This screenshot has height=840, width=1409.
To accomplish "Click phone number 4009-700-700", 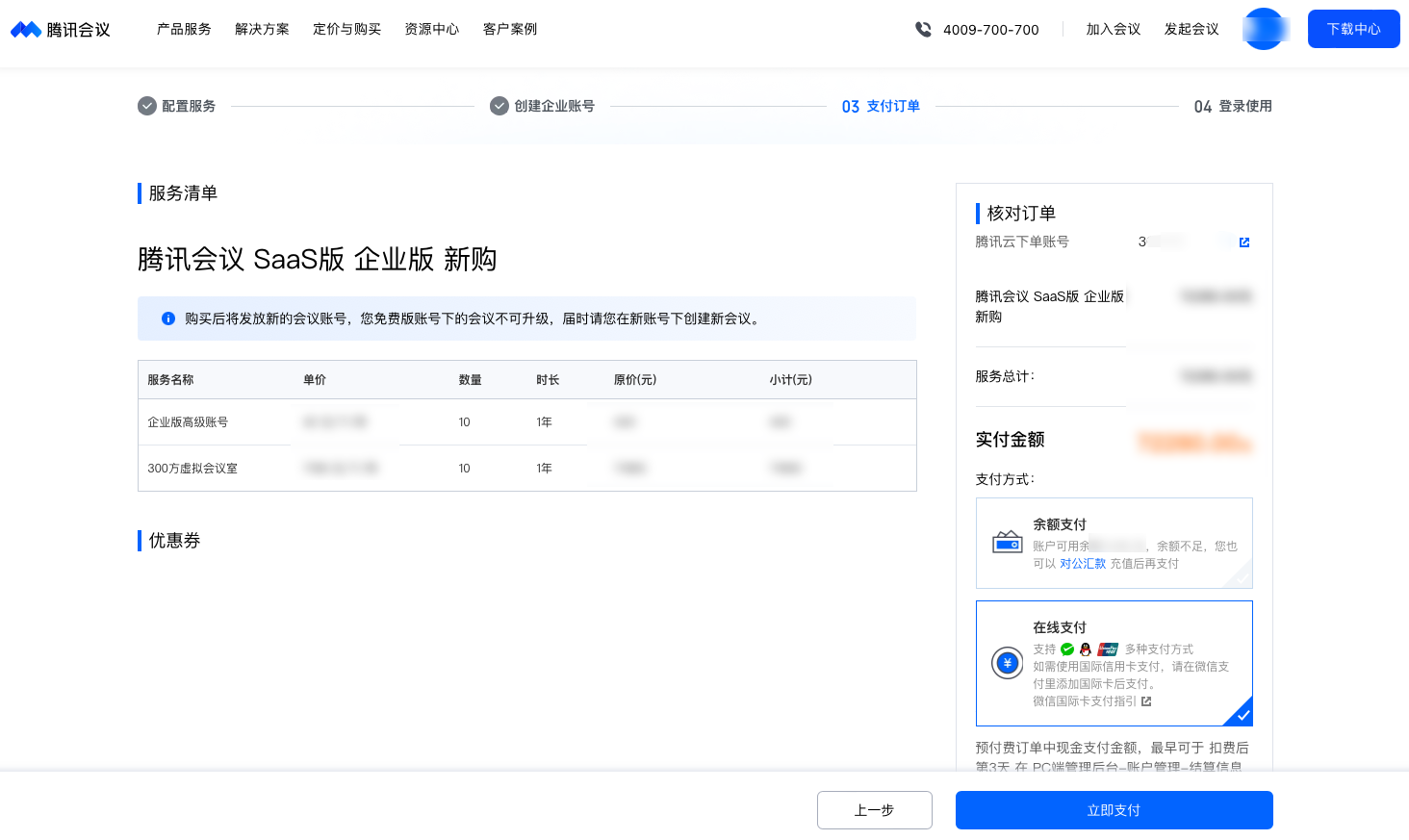I will 991,30.
